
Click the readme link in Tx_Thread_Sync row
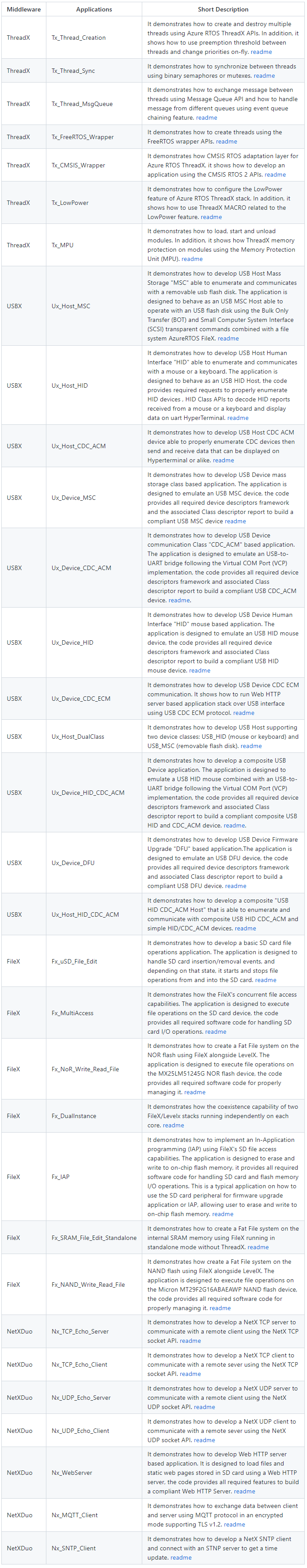tap(264, 76)
